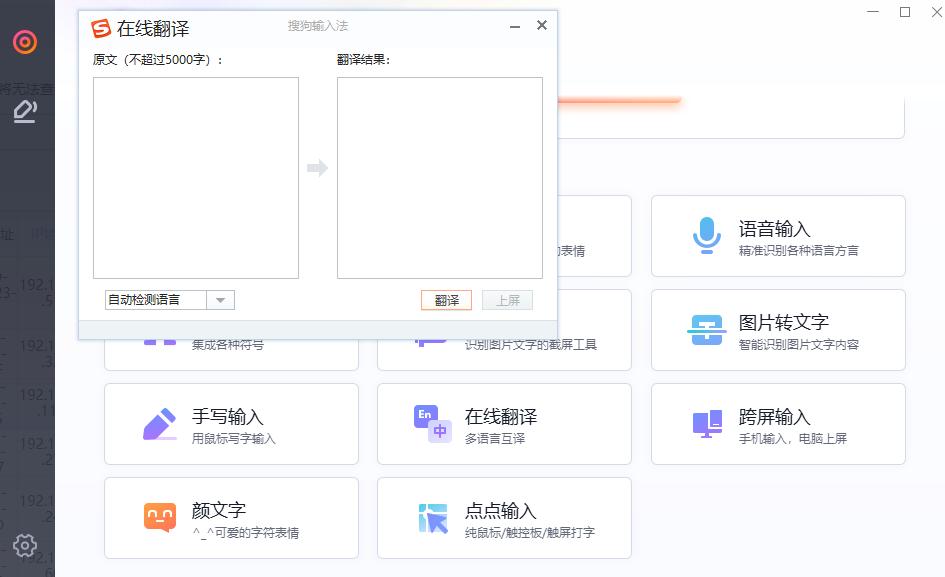Click inside the 原文 source text box
The width and height of the screenshot is (945, 577).
[196, 177]
